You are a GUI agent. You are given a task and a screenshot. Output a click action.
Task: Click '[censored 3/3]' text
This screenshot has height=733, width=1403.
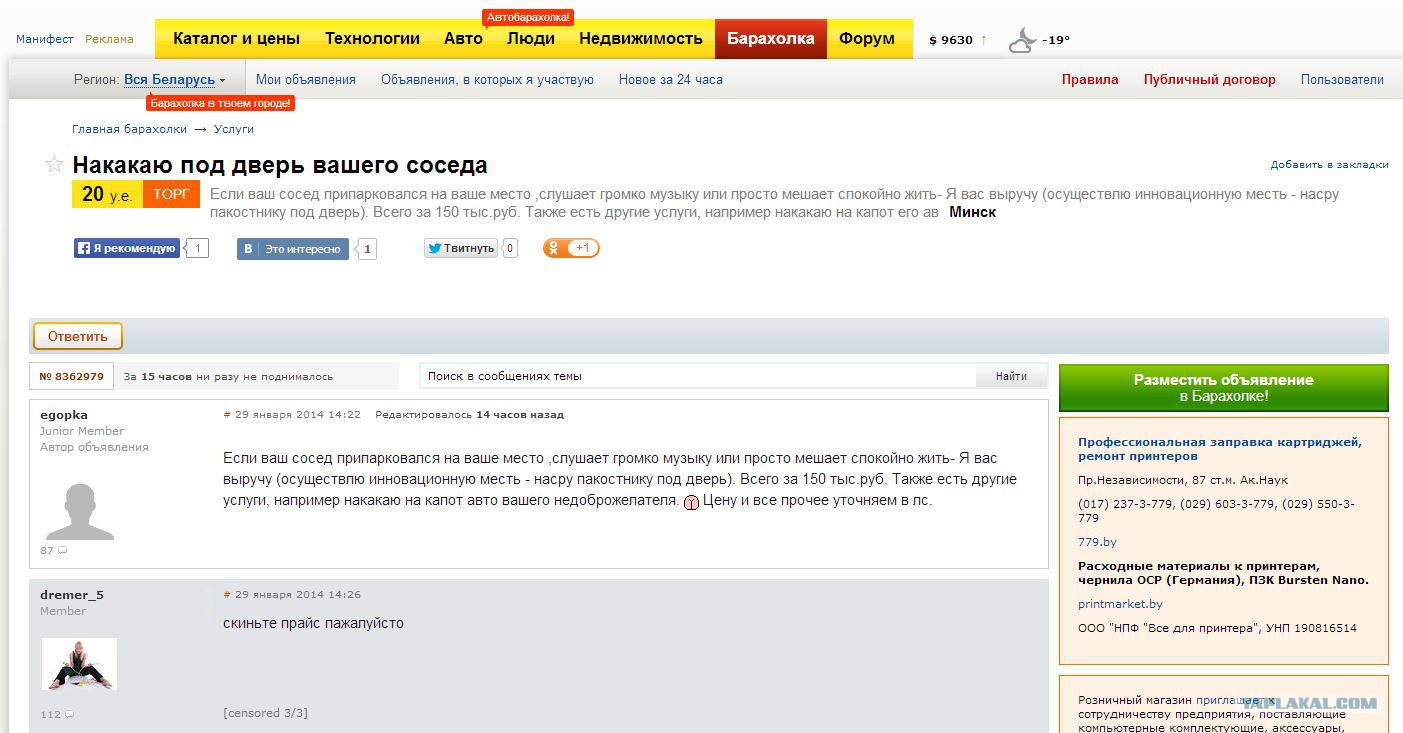tap(265, 713)
